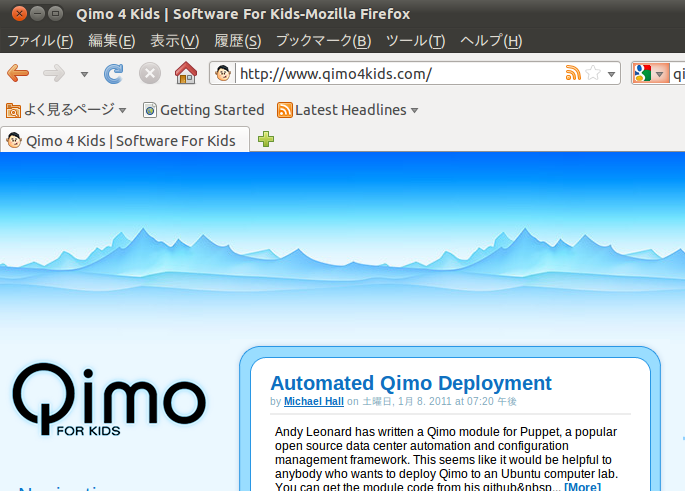This screenshot has height=491, width=685.
Task: Click the RSS feed icon in the address bar
Action: (573, 73)
